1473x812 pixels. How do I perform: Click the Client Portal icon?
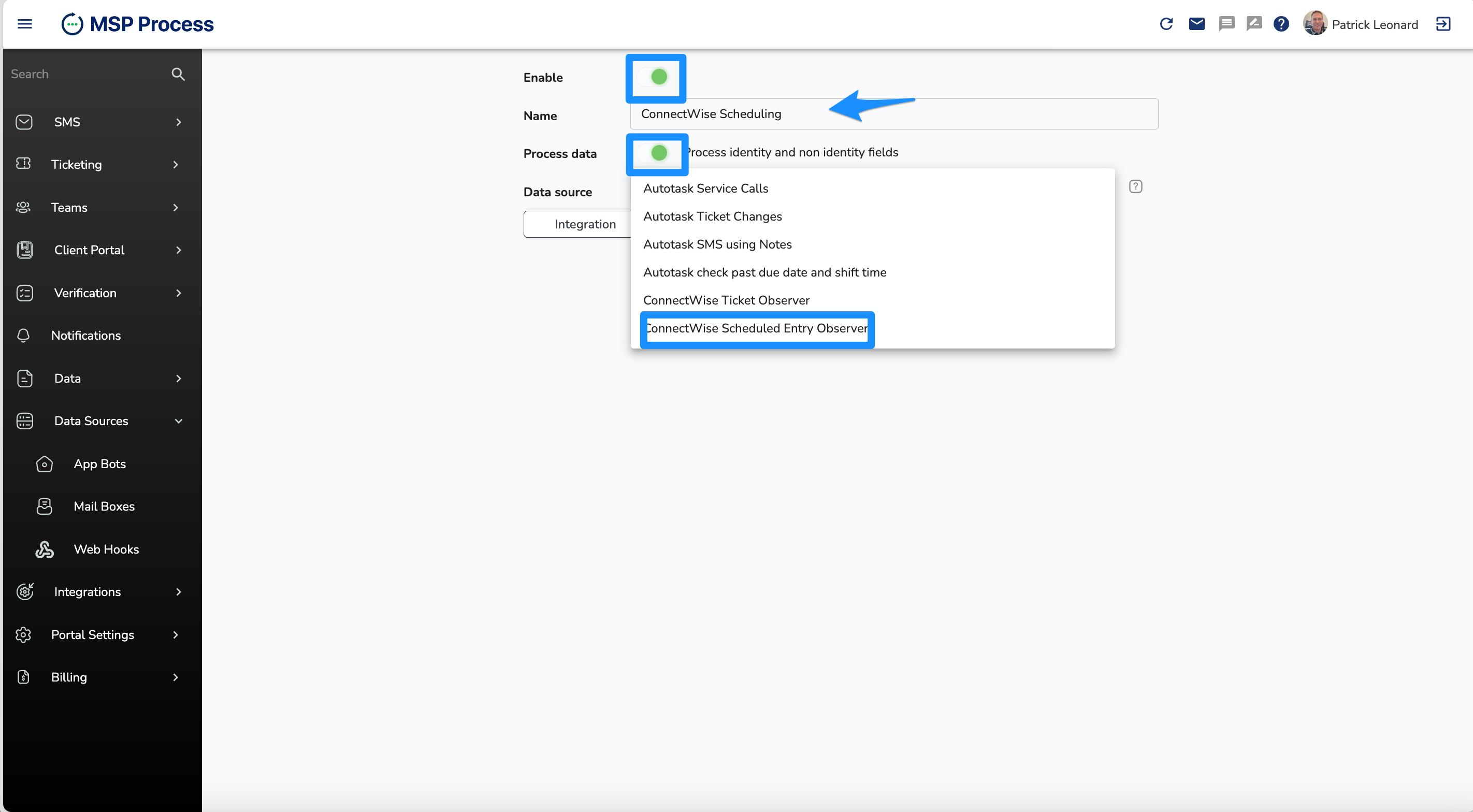tap(24, 251)
